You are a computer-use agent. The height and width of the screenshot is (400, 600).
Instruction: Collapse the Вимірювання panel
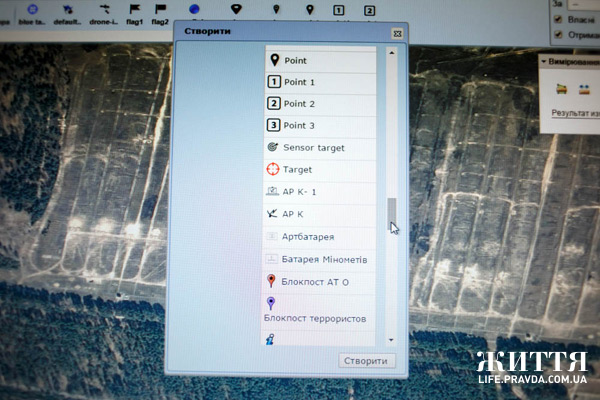click(x=541, y=61)
